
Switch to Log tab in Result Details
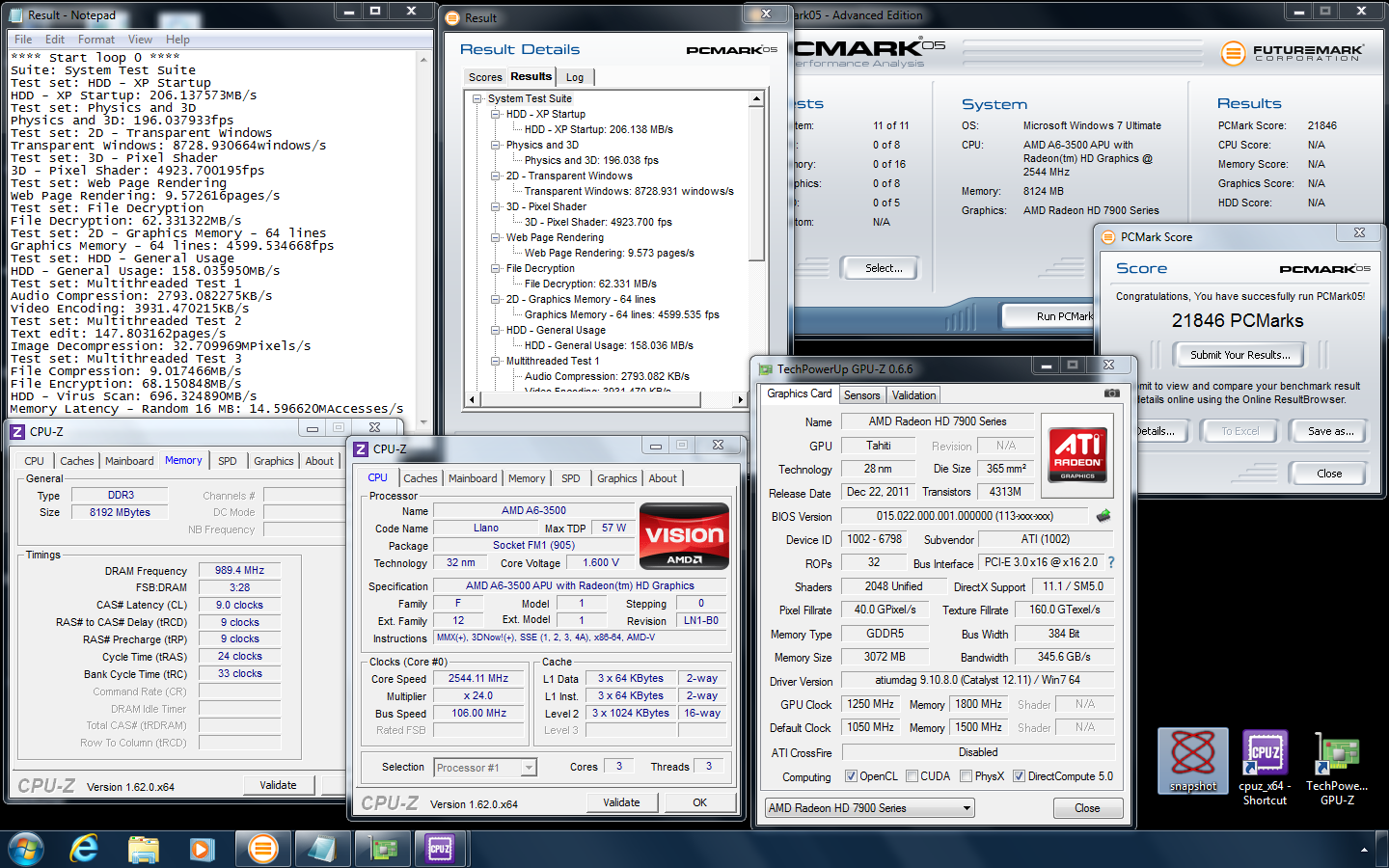tap(575, 77)
